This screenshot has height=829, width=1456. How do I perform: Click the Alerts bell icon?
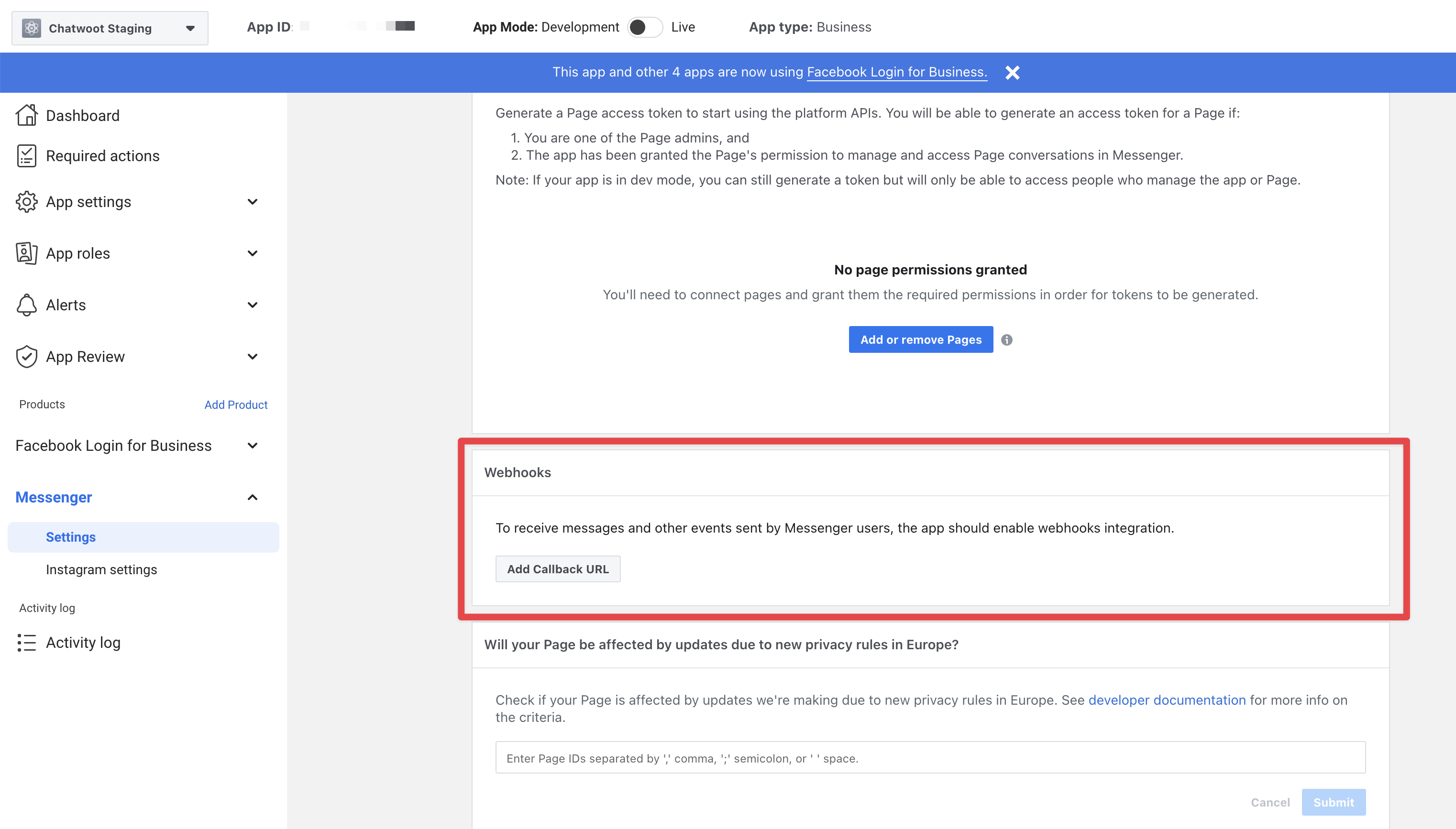(27, 305)
